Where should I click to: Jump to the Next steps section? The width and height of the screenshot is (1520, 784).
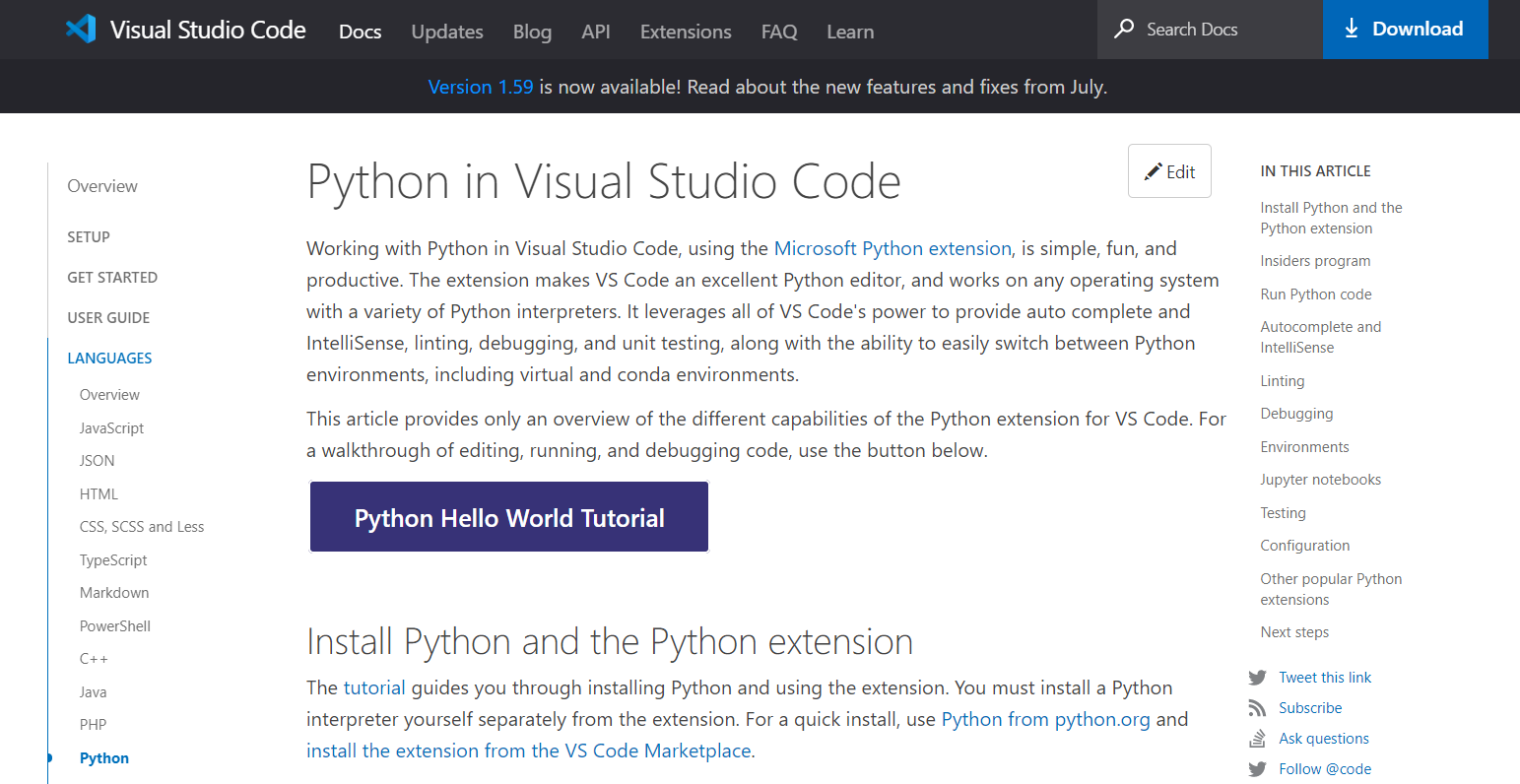1294,632
